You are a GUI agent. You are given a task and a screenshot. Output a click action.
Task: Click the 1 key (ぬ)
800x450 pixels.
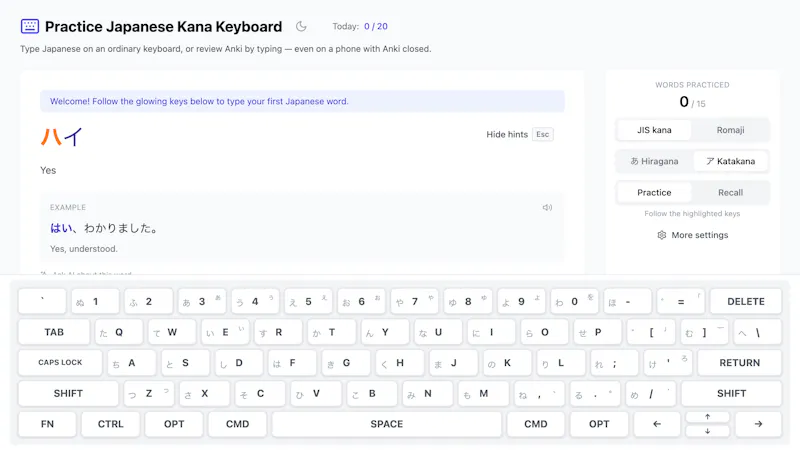point(95,302)
